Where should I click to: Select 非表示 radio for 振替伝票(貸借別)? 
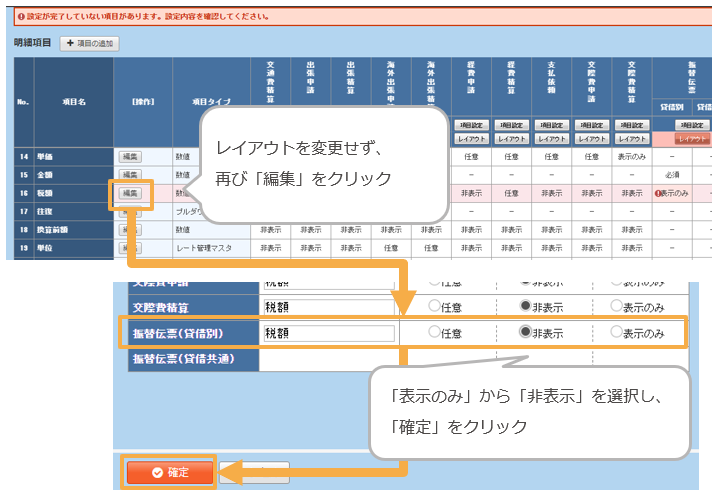coord(526,333)
